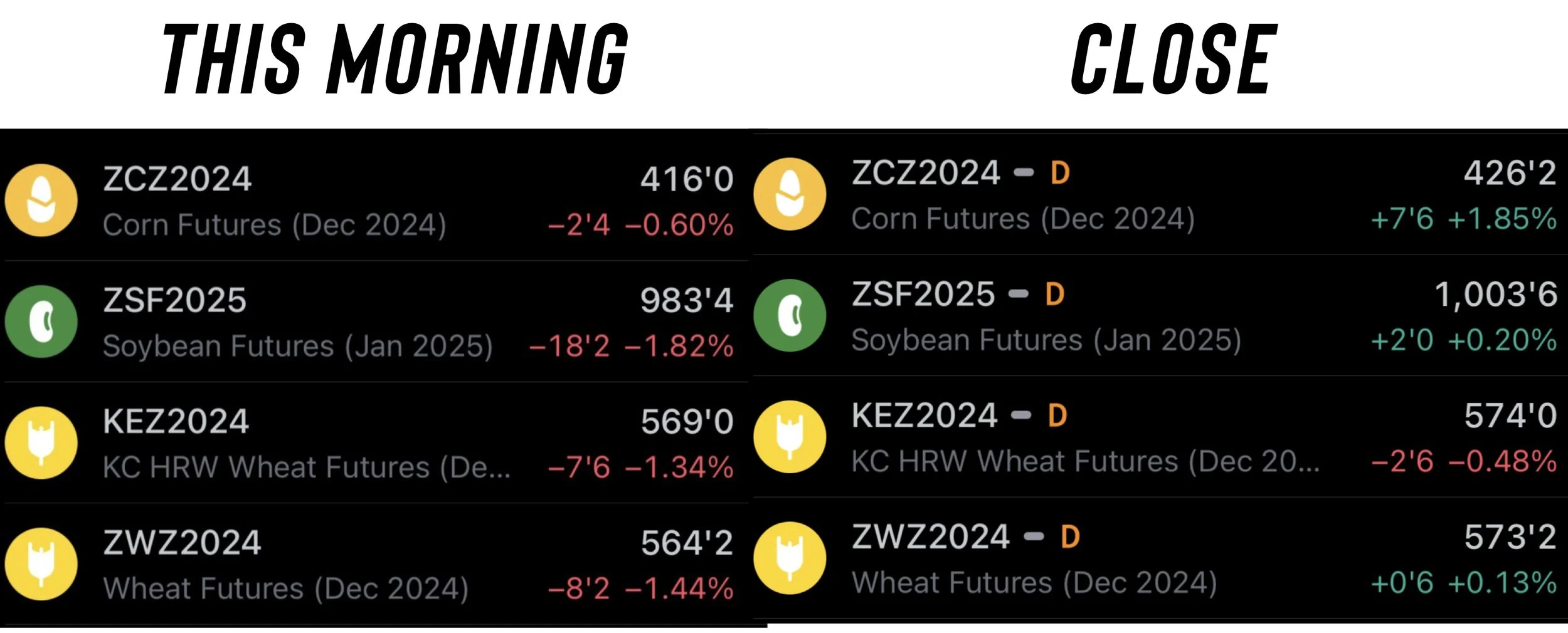Screen dimensions: 1568x633
Task: Click the soybean icon in morning list
Action: click(x=41, y=322)
